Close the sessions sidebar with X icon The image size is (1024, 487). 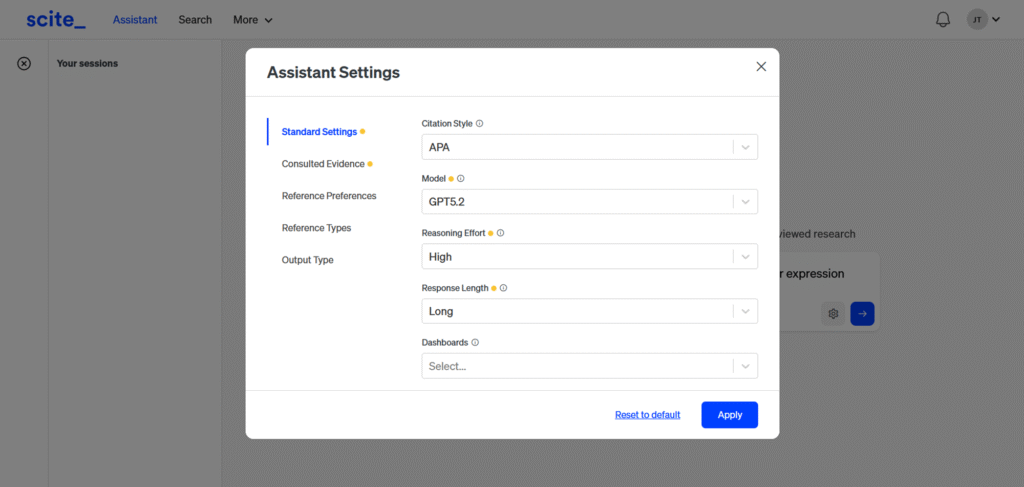pos(24,63)
